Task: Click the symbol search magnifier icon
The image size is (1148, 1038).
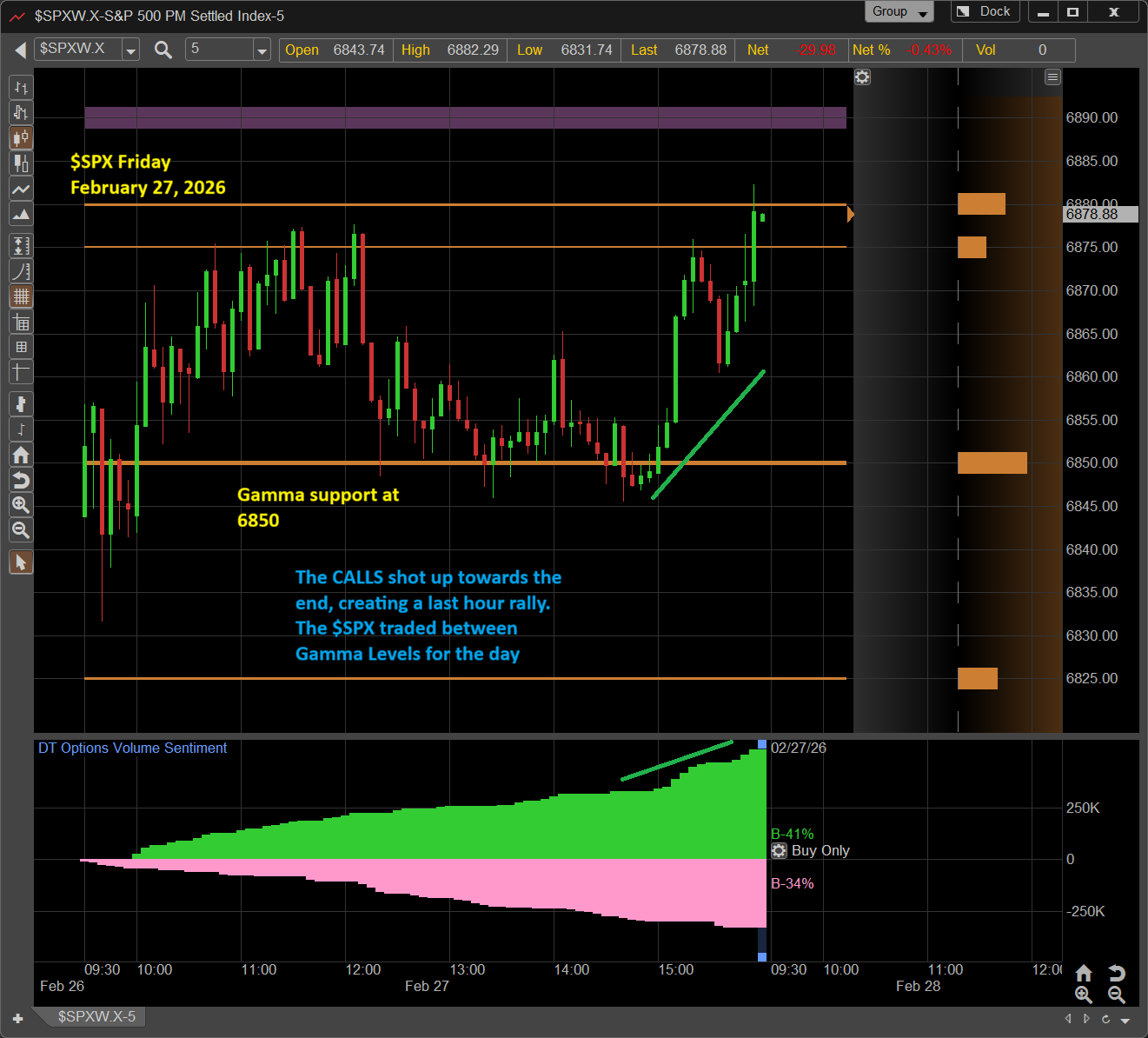Action: (x=163, y=50)
